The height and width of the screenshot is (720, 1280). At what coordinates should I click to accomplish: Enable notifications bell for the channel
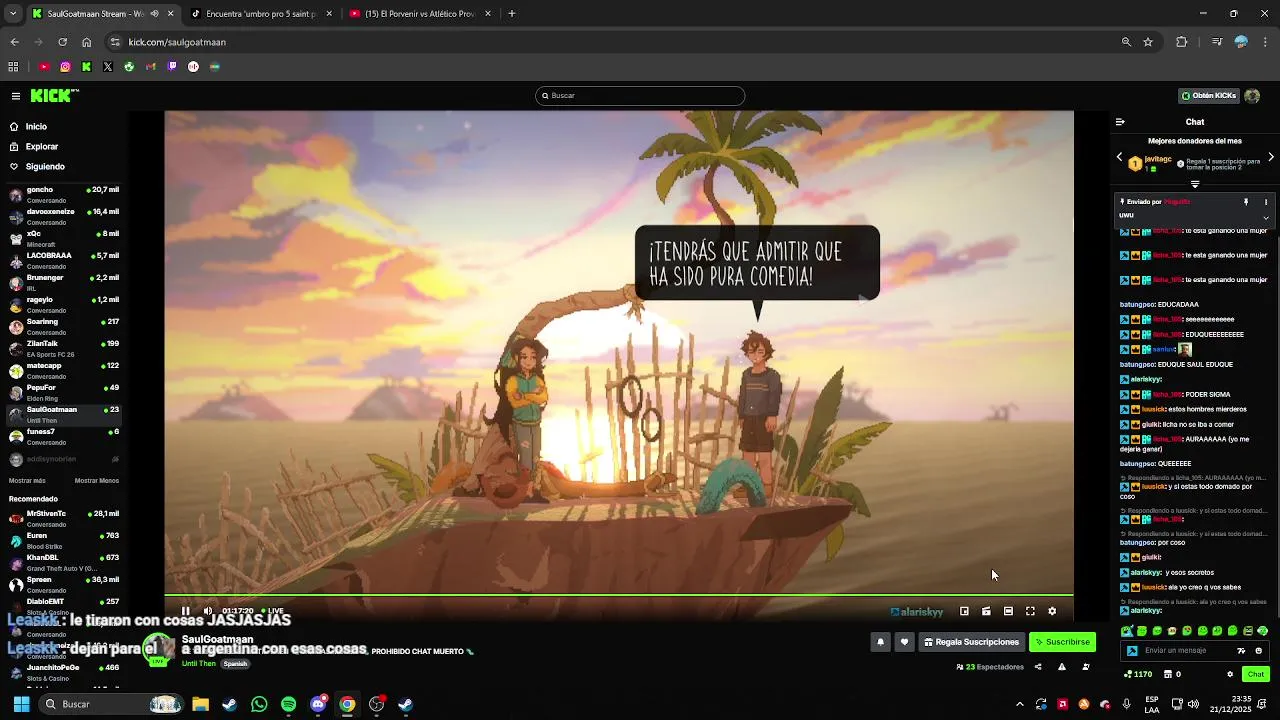(x=880, y=642)
